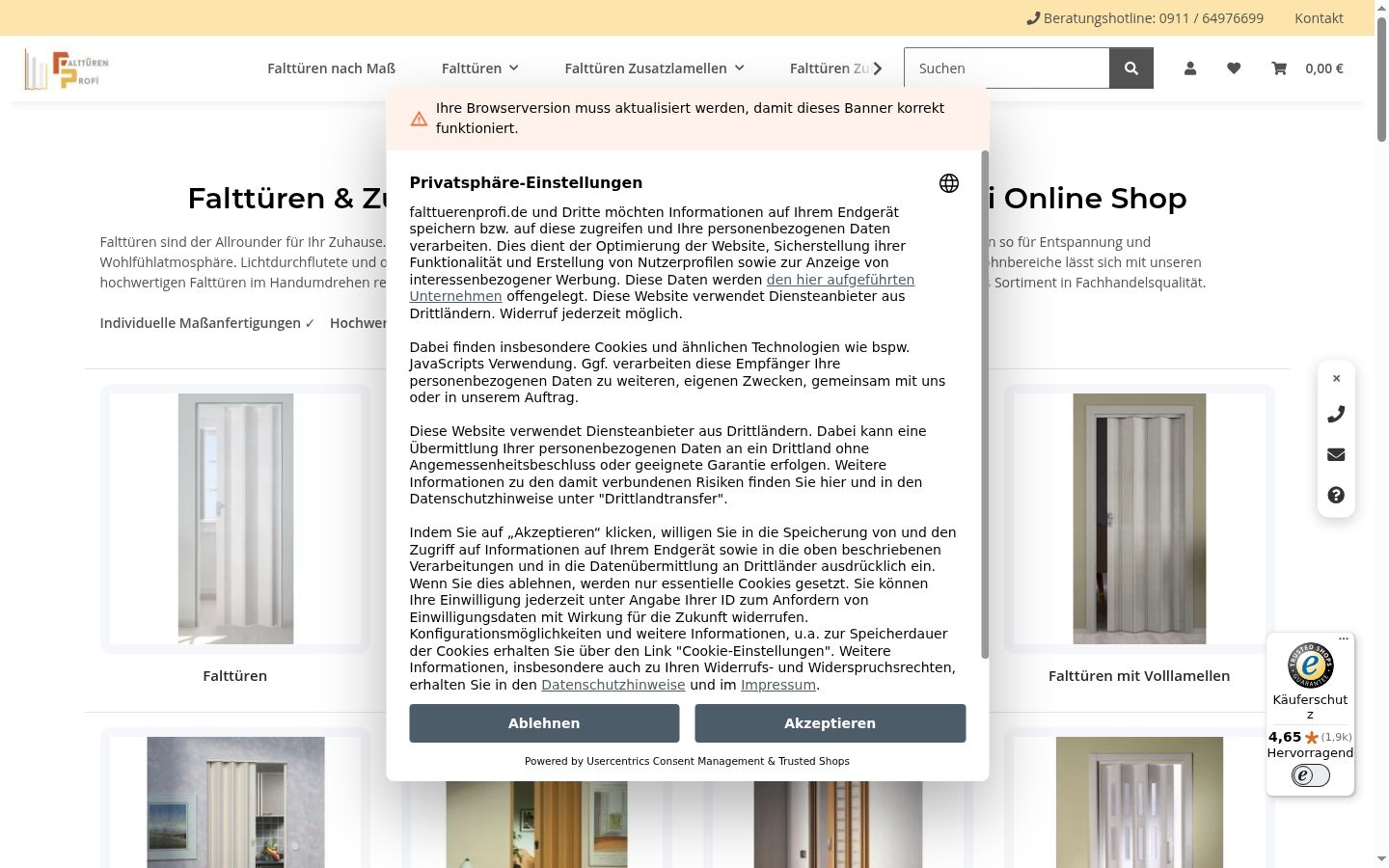
Task: Click Falttüren mit Volllamellen label
Action: [1139, 676]
